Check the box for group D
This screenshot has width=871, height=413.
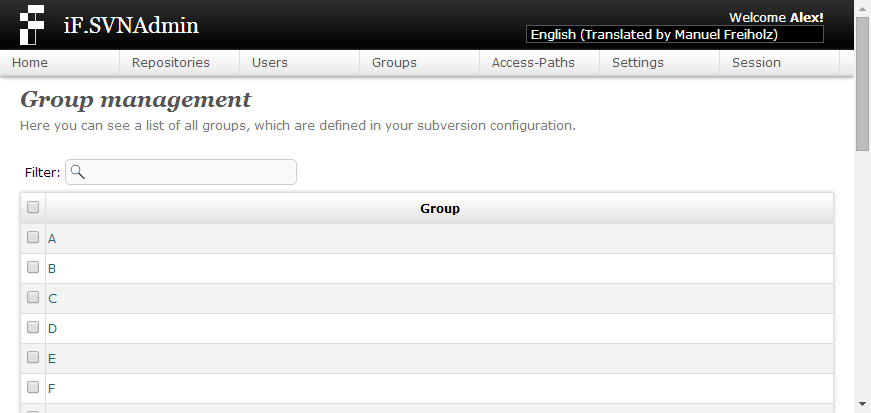[33, 327]
